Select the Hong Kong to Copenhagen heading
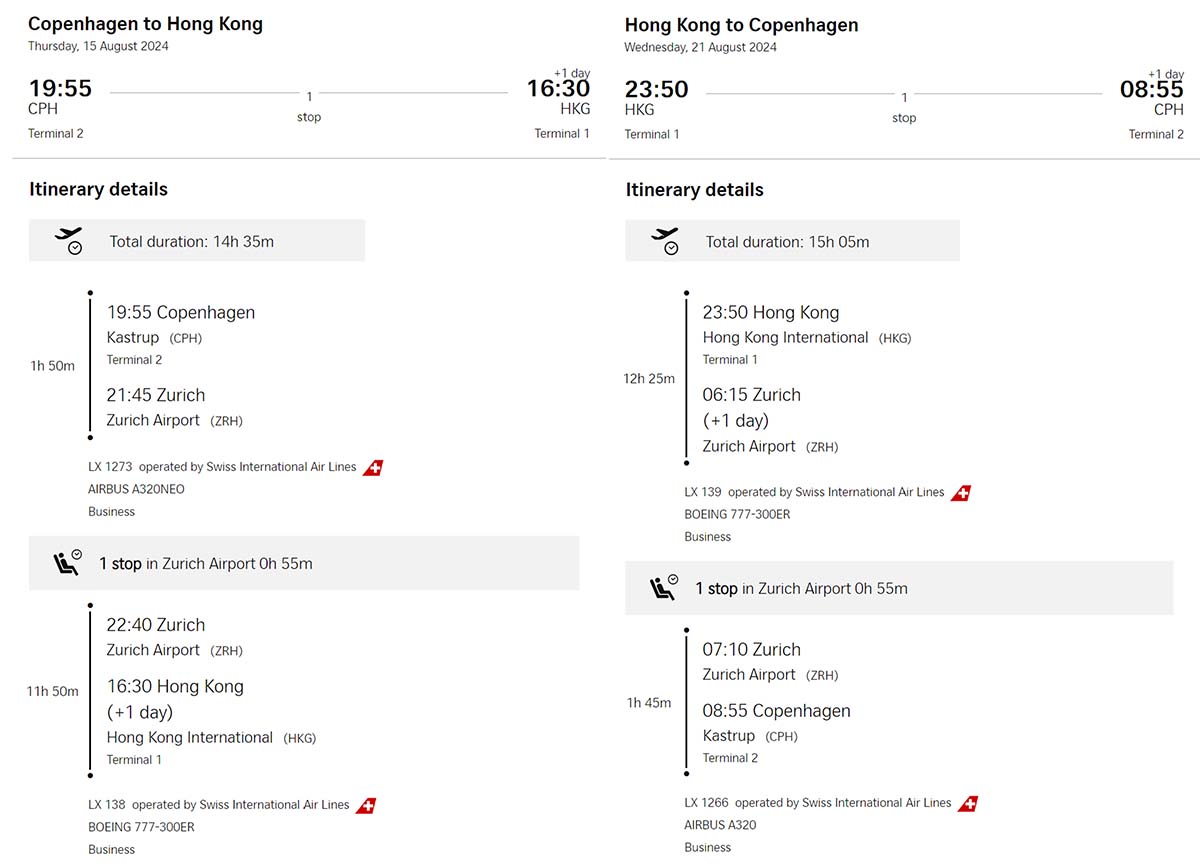1200x868 pixels. (x=742, y=25)
